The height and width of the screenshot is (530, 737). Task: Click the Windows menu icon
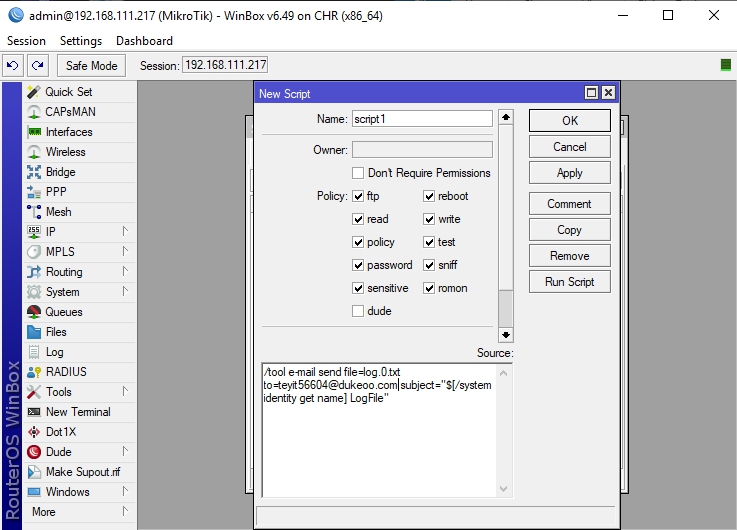click(x=34, y=491)
